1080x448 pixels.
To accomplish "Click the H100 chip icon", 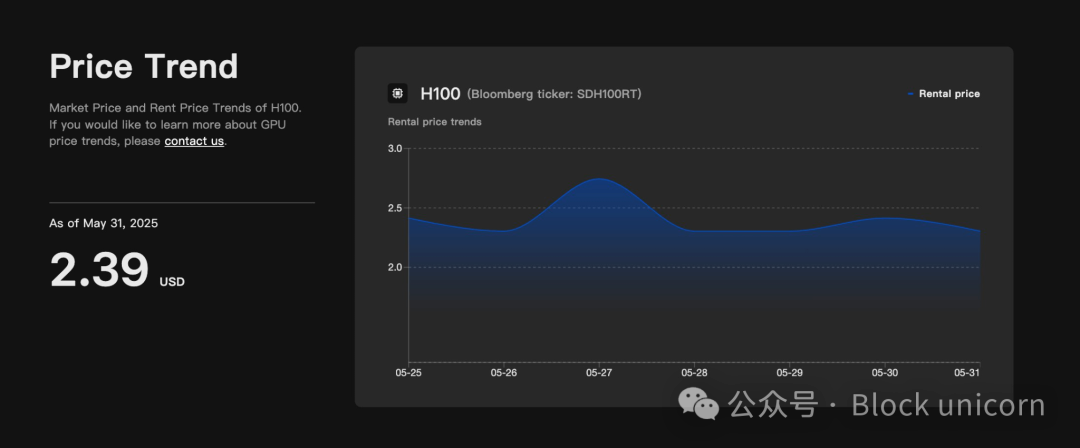I will pyautogui.click(x=397, y=93).
